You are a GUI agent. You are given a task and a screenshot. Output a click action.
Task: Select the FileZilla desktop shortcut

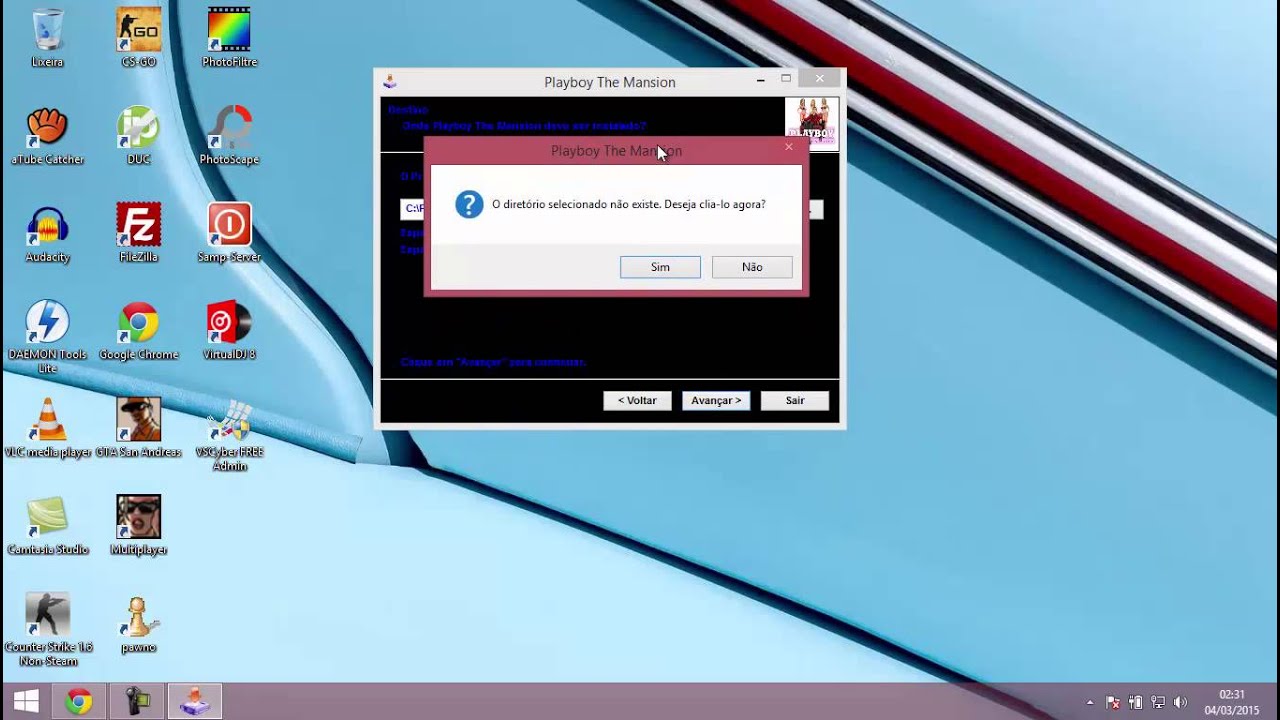coord(139,233)
